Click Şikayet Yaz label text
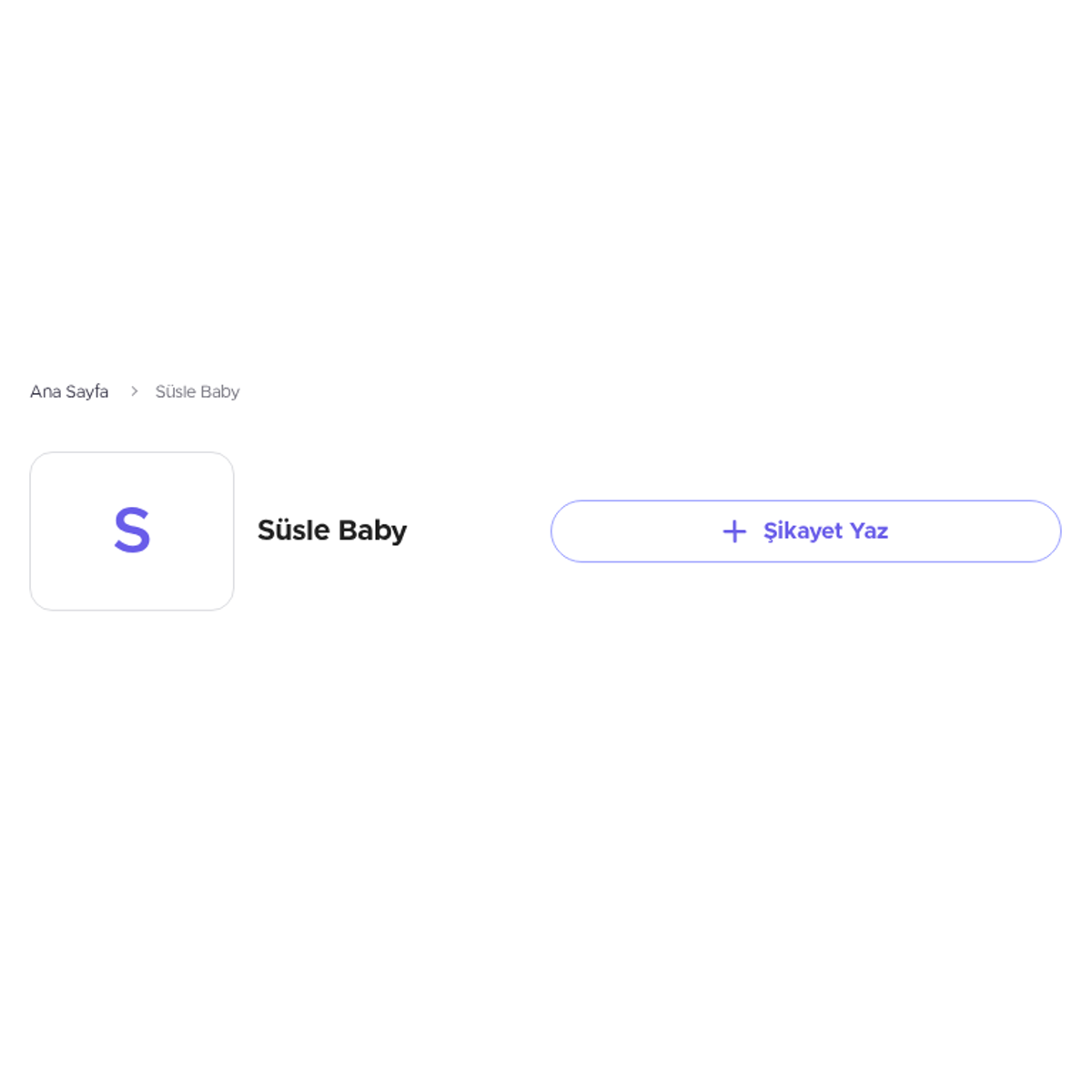The image size is (1092, 1092). coord(825,531)
